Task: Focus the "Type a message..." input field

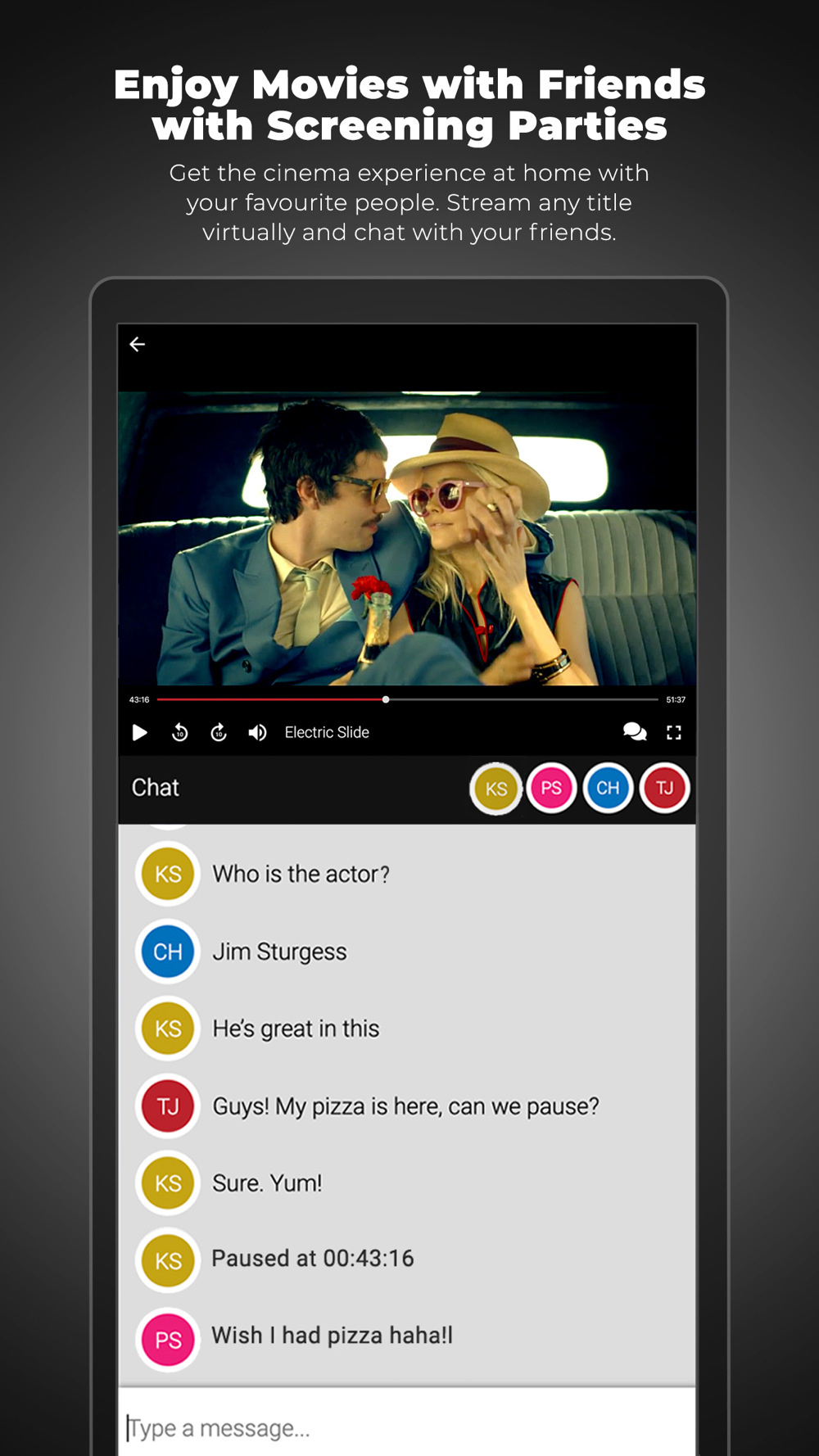Action: [407, 1422]
